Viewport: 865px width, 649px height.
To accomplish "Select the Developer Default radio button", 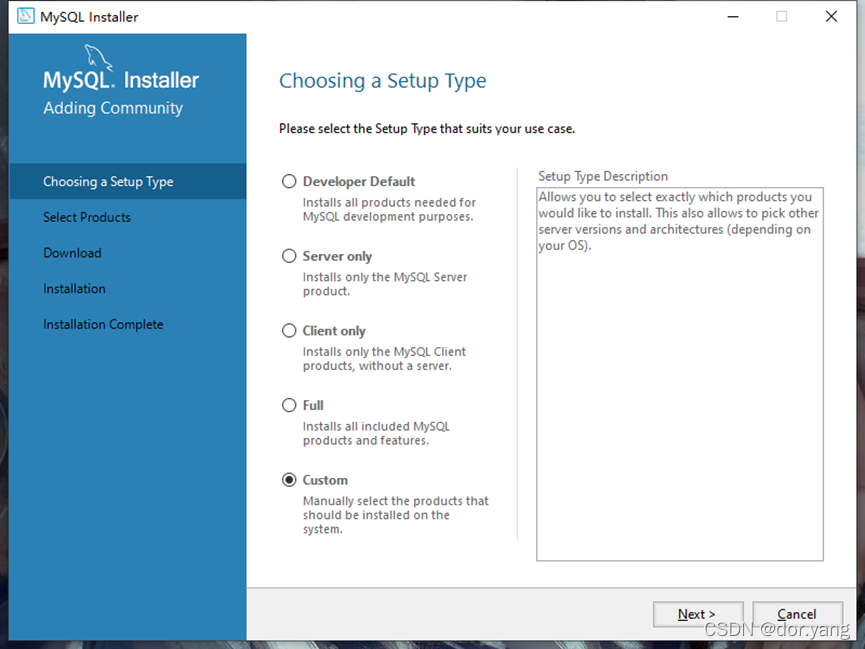I will click(289, 181).
